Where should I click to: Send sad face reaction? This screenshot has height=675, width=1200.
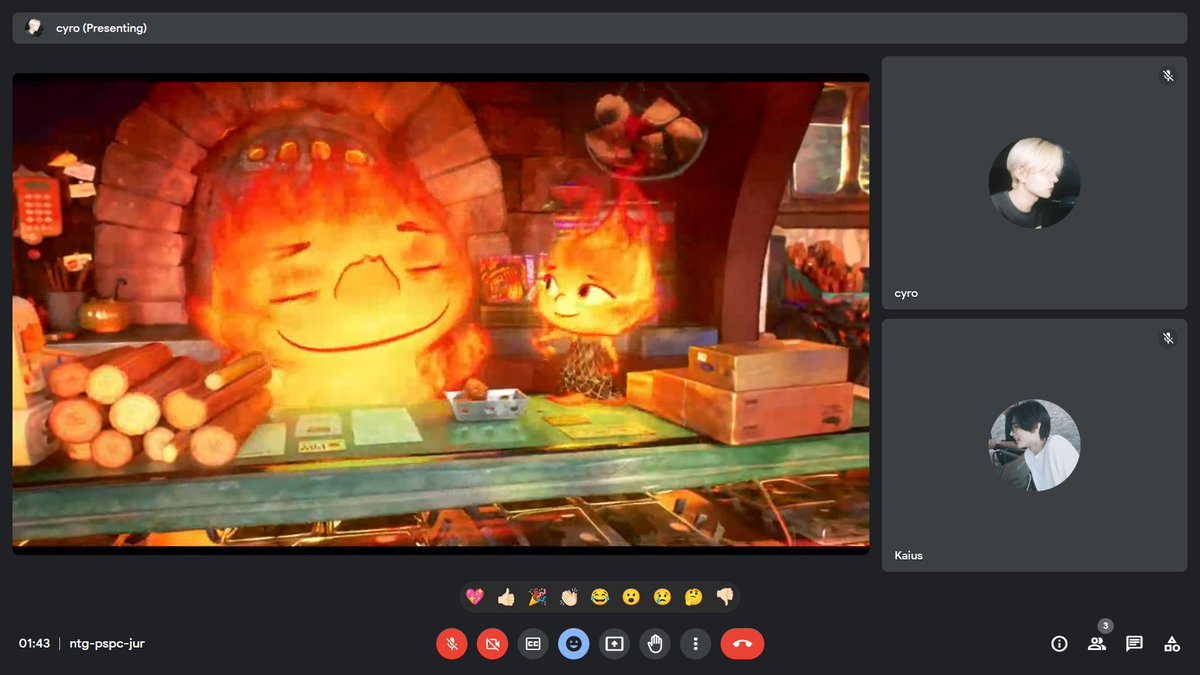[662, 597]
